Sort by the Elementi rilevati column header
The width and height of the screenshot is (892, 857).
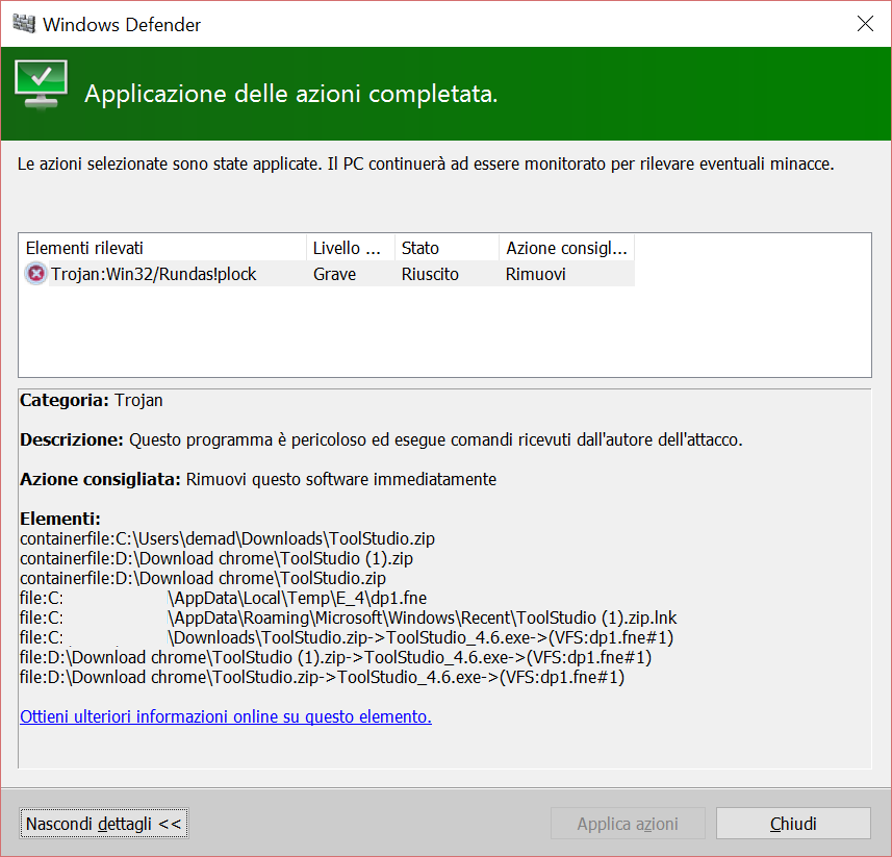coord(163,248)
